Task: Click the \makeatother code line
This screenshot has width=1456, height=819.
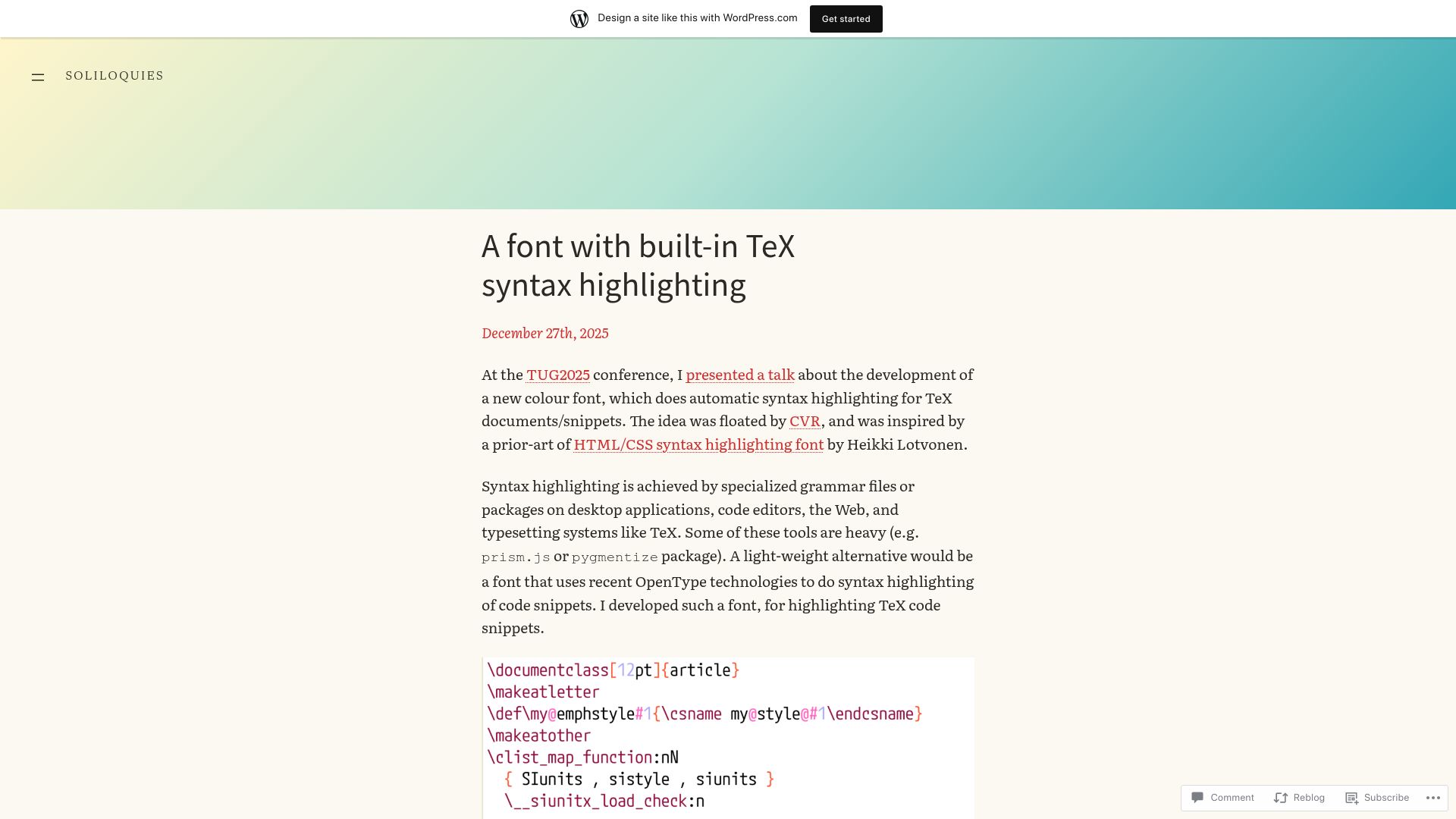Action: click(x=538, y=736)
